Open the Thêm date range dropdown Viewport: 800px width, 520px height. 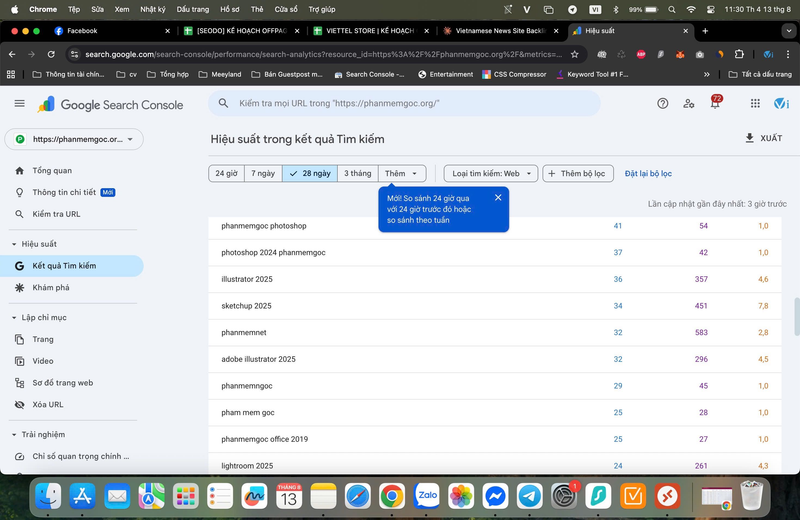point(402,174)
